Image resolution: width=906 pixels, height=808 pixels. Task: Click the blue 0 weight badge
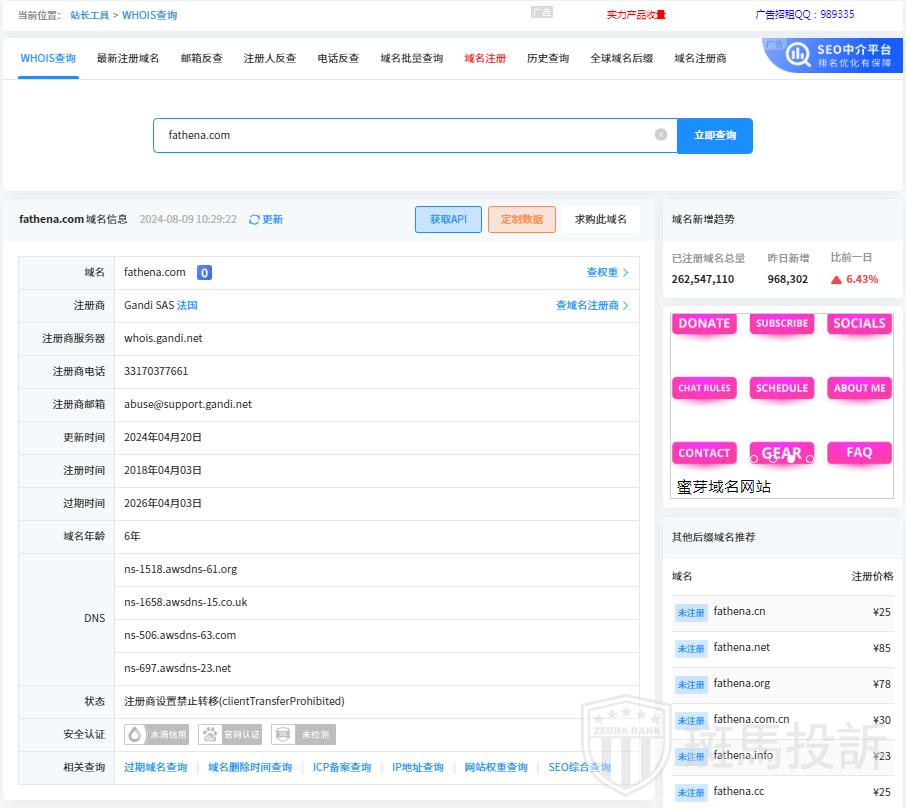tap(204, 273)
